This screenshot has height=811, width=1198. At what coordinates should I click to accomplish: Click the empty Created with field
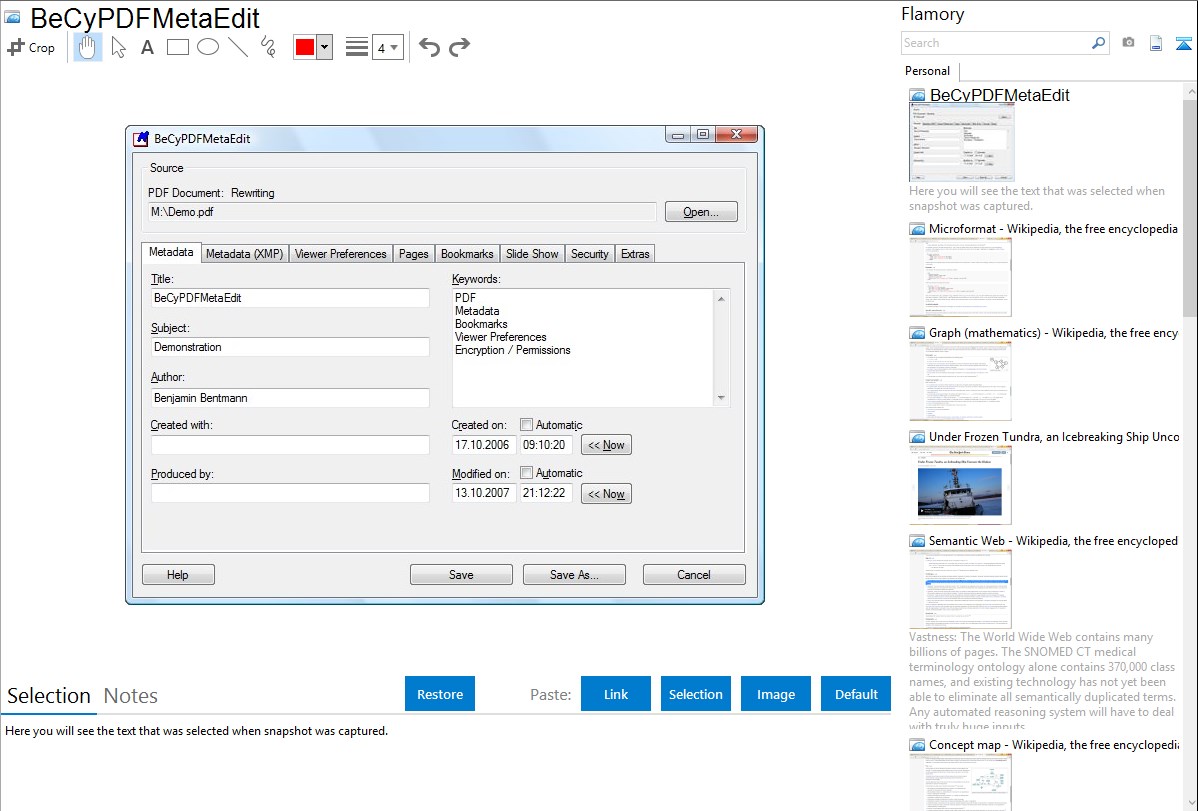(x=290, y=445)
